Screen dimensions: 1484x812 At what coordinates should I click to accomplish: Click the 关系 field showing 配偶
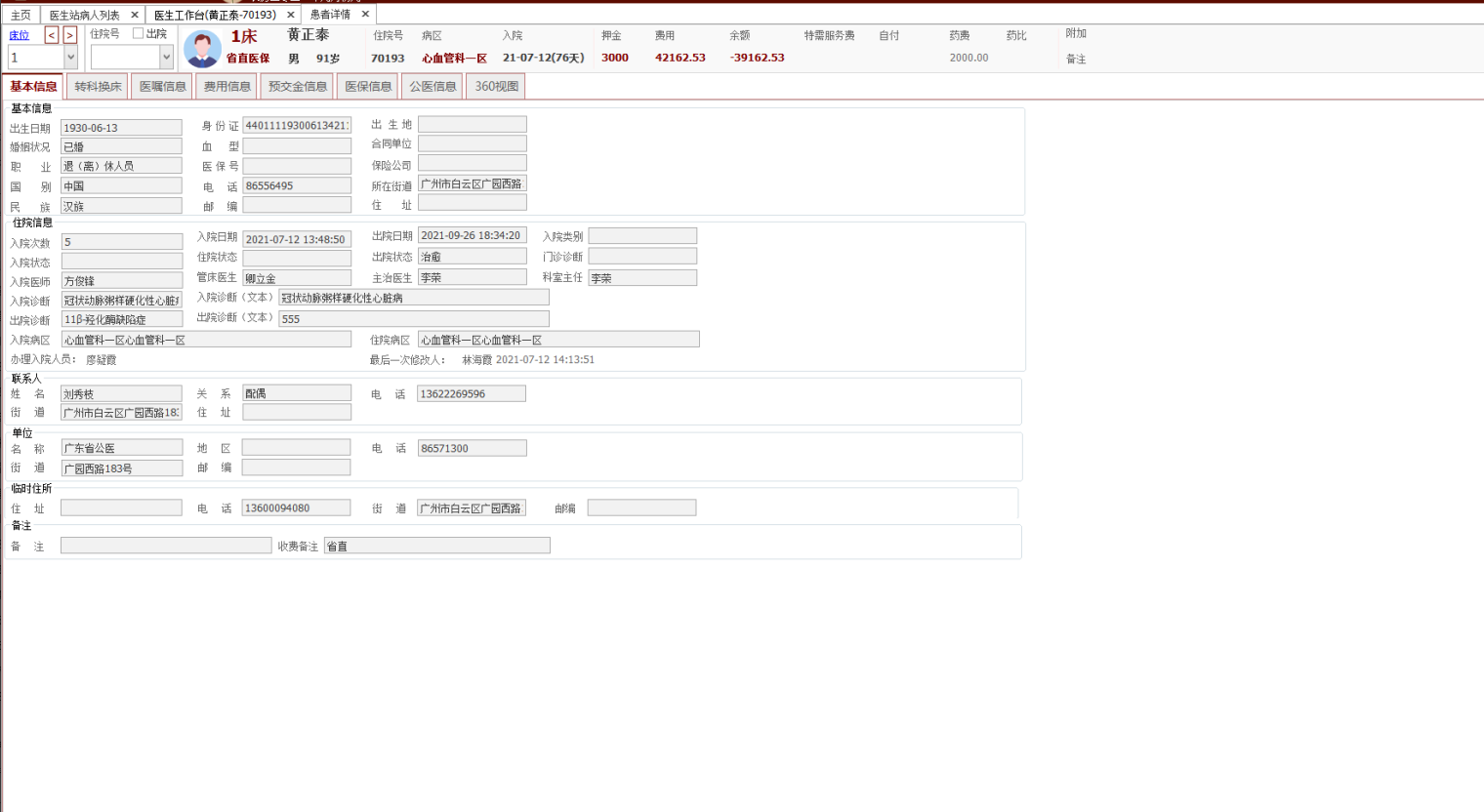(x=297, y=392)
